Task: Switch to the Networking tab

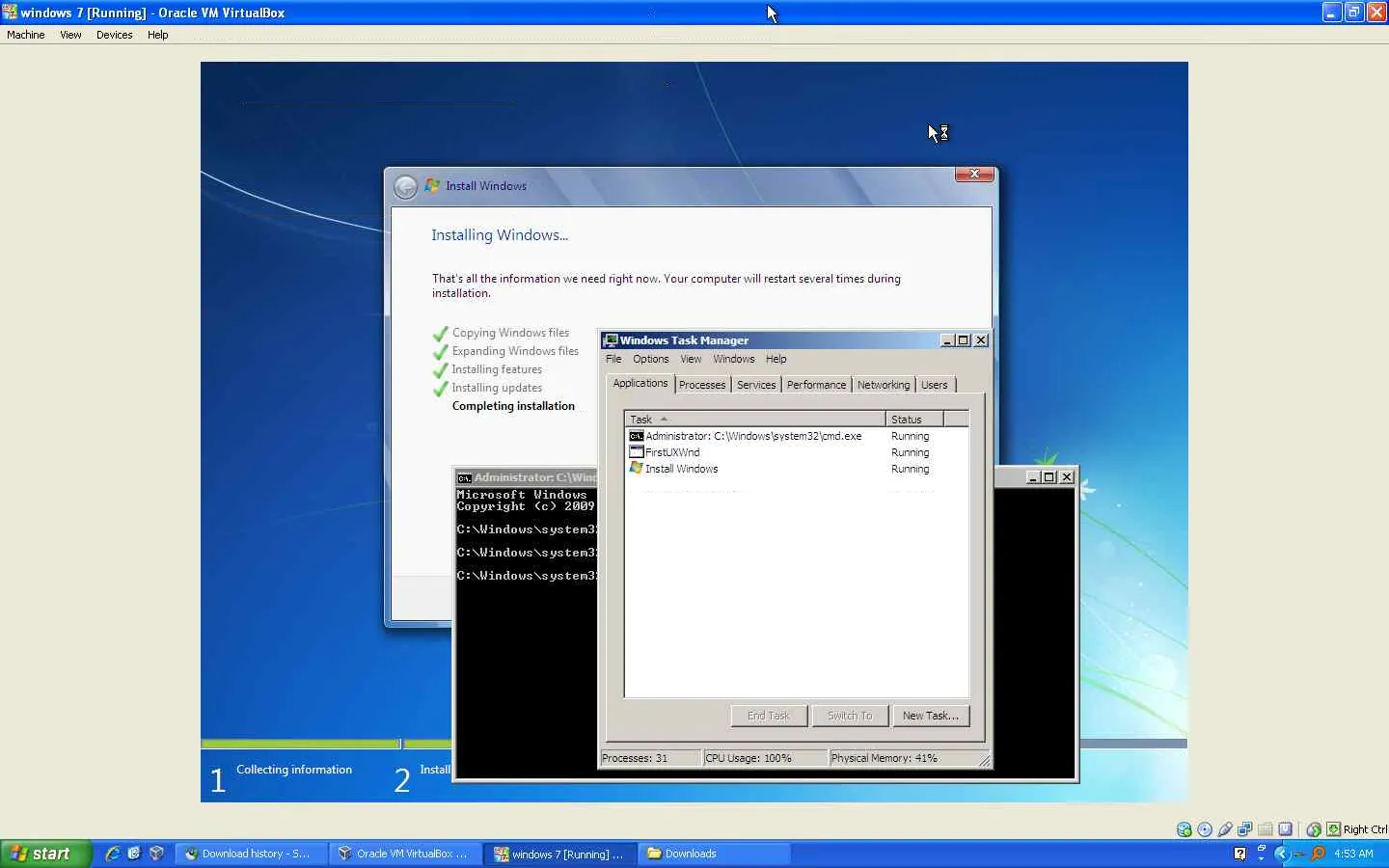Action: [x=884, y=385]
